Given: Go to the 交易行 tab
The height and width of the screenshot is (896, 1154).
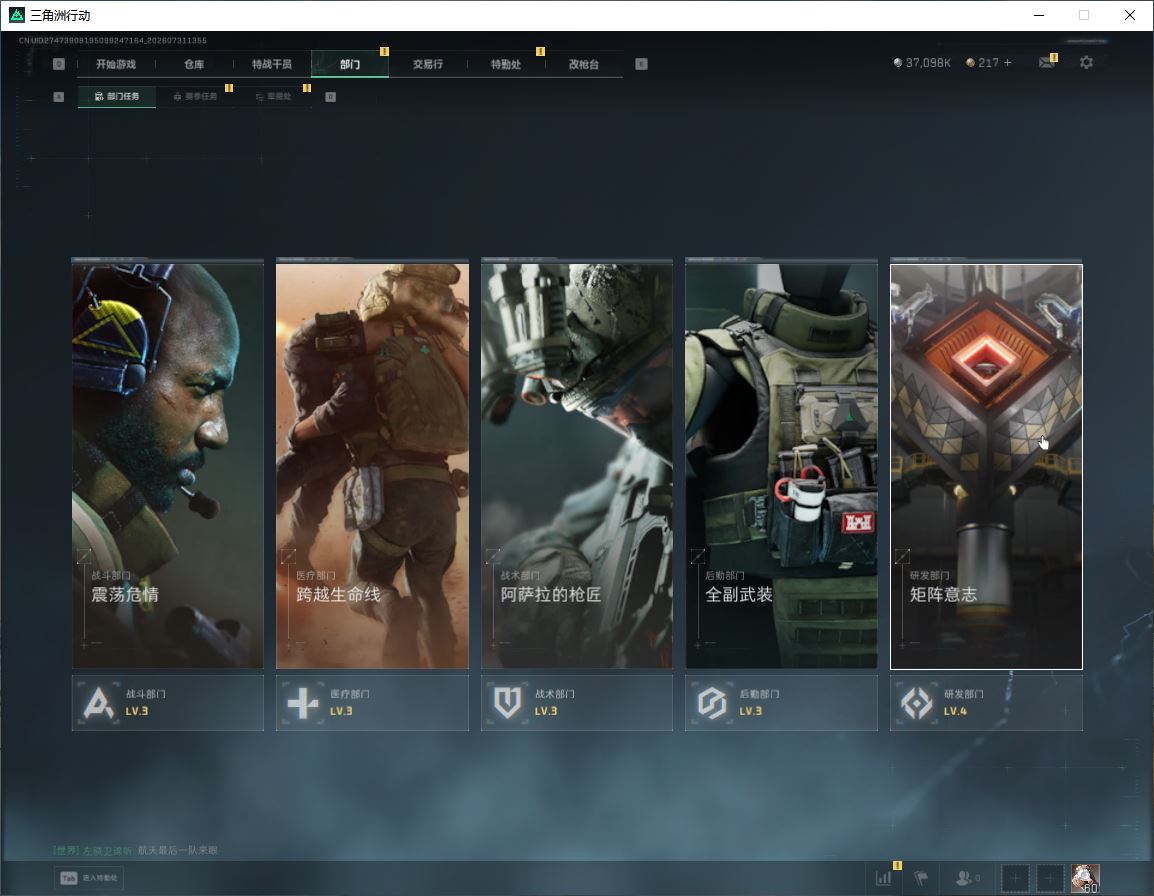Looking at the screenshot, I should [428, 64].
